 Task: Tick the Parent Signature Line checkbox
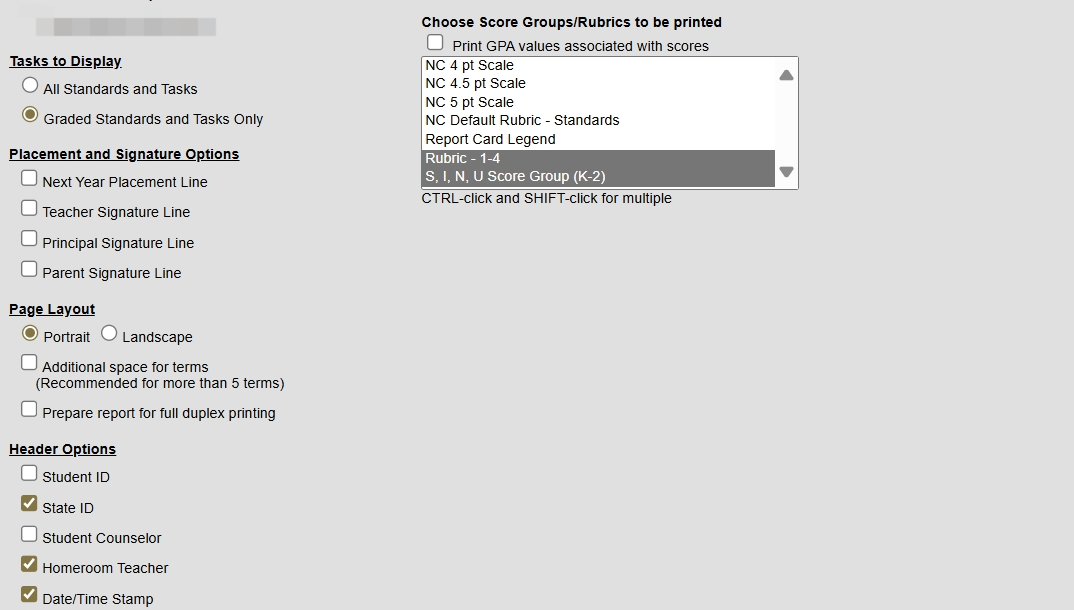(29, 269)
